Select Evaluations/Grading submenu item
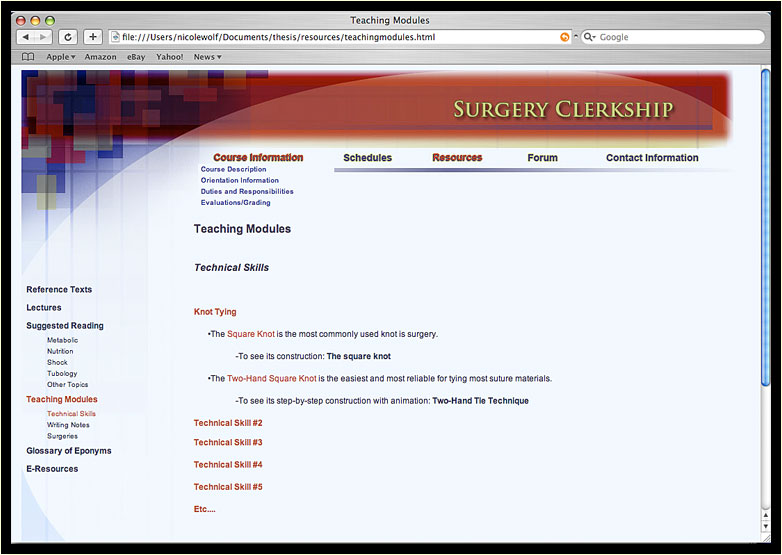 point(235,202)
